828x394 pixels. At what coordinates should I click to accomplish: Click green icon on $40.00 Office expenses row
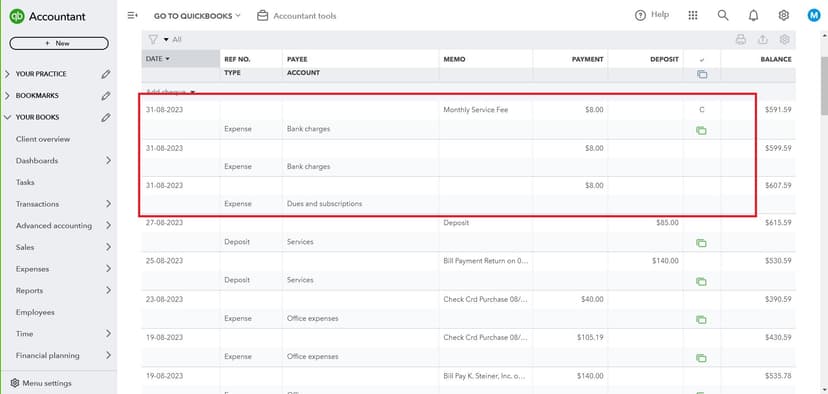701,320
